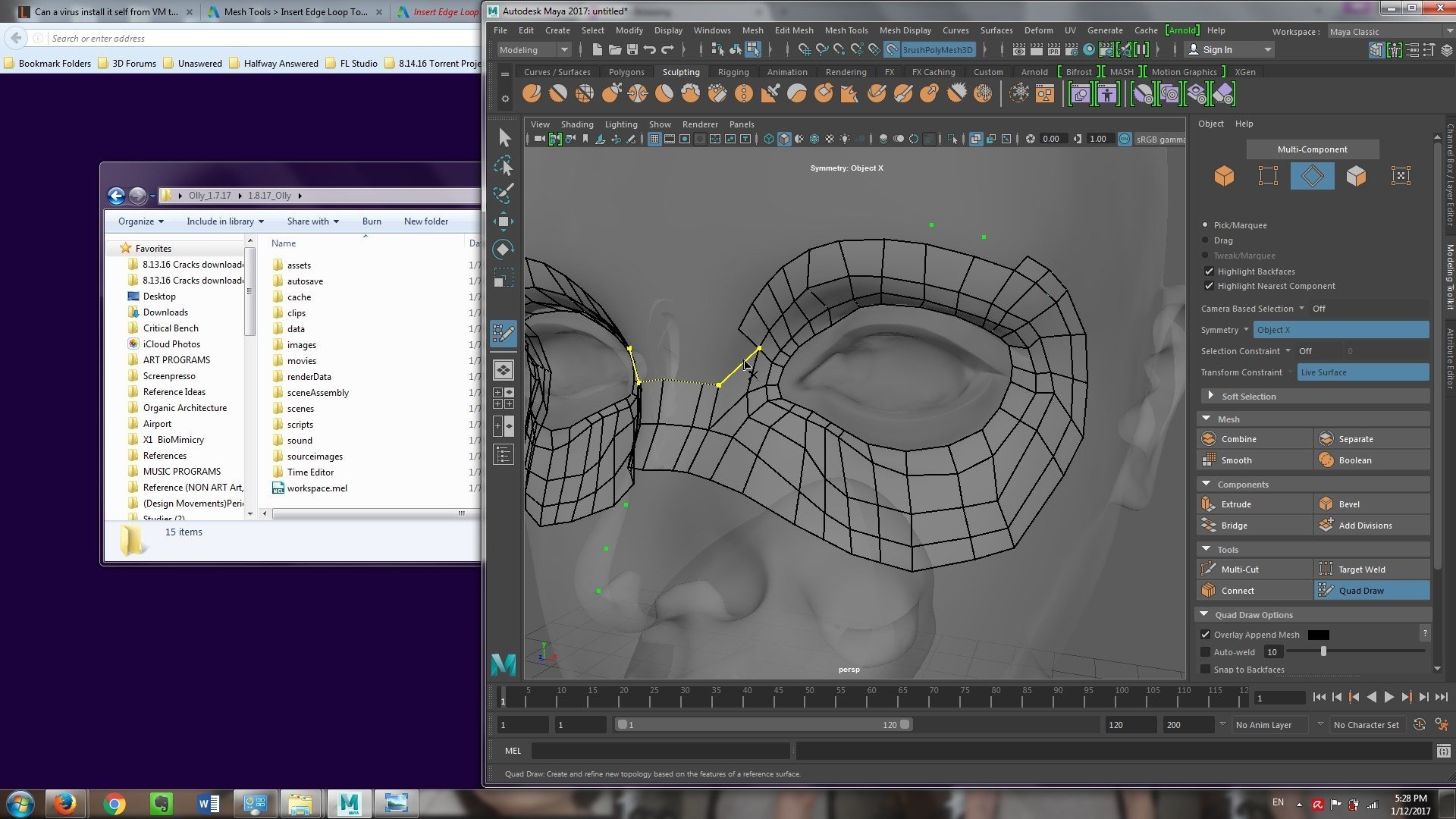Open the Modeling menu set dropdown

[534, 50]
